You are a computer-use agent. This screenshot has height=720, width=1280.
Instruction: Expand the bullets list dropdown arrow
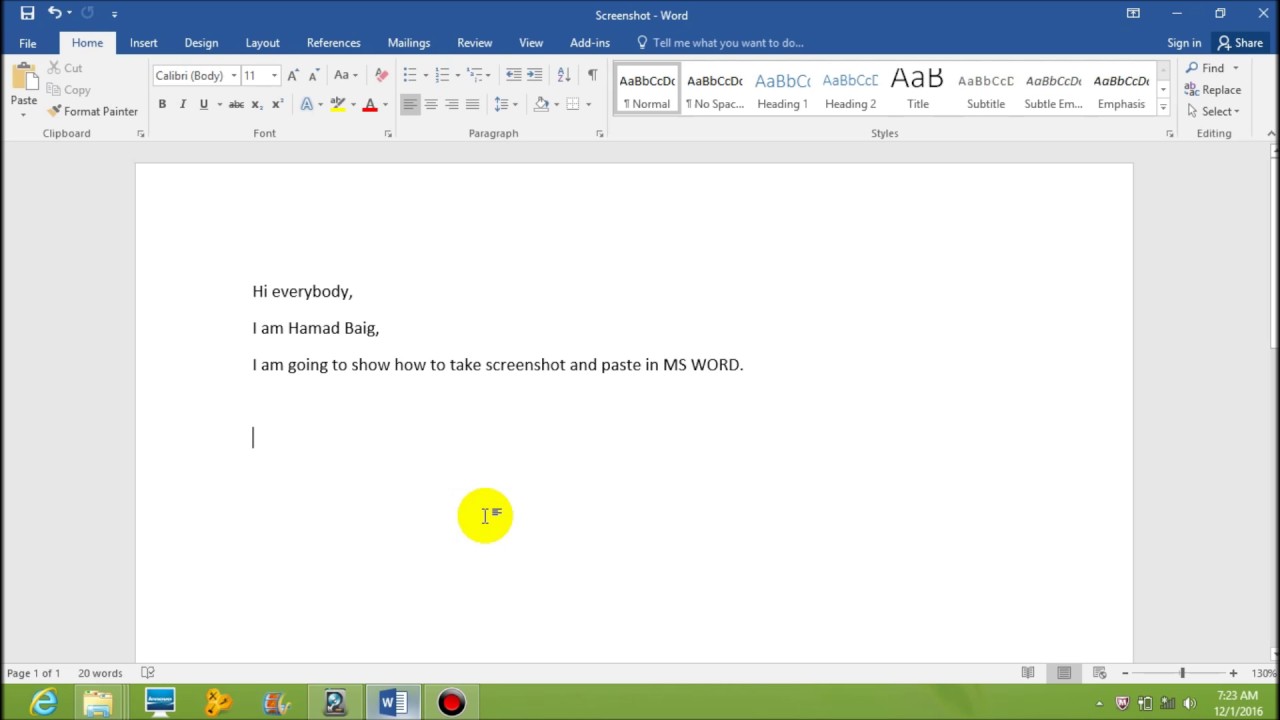coord(426,75)
